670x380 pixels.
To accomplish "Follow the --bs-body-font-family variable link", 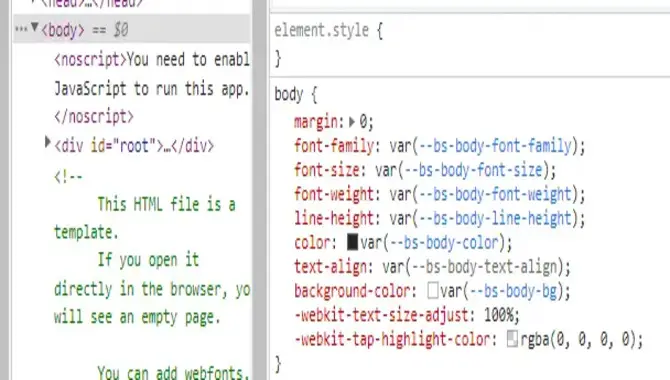I will pyautogui.click(x=496, y=146).
